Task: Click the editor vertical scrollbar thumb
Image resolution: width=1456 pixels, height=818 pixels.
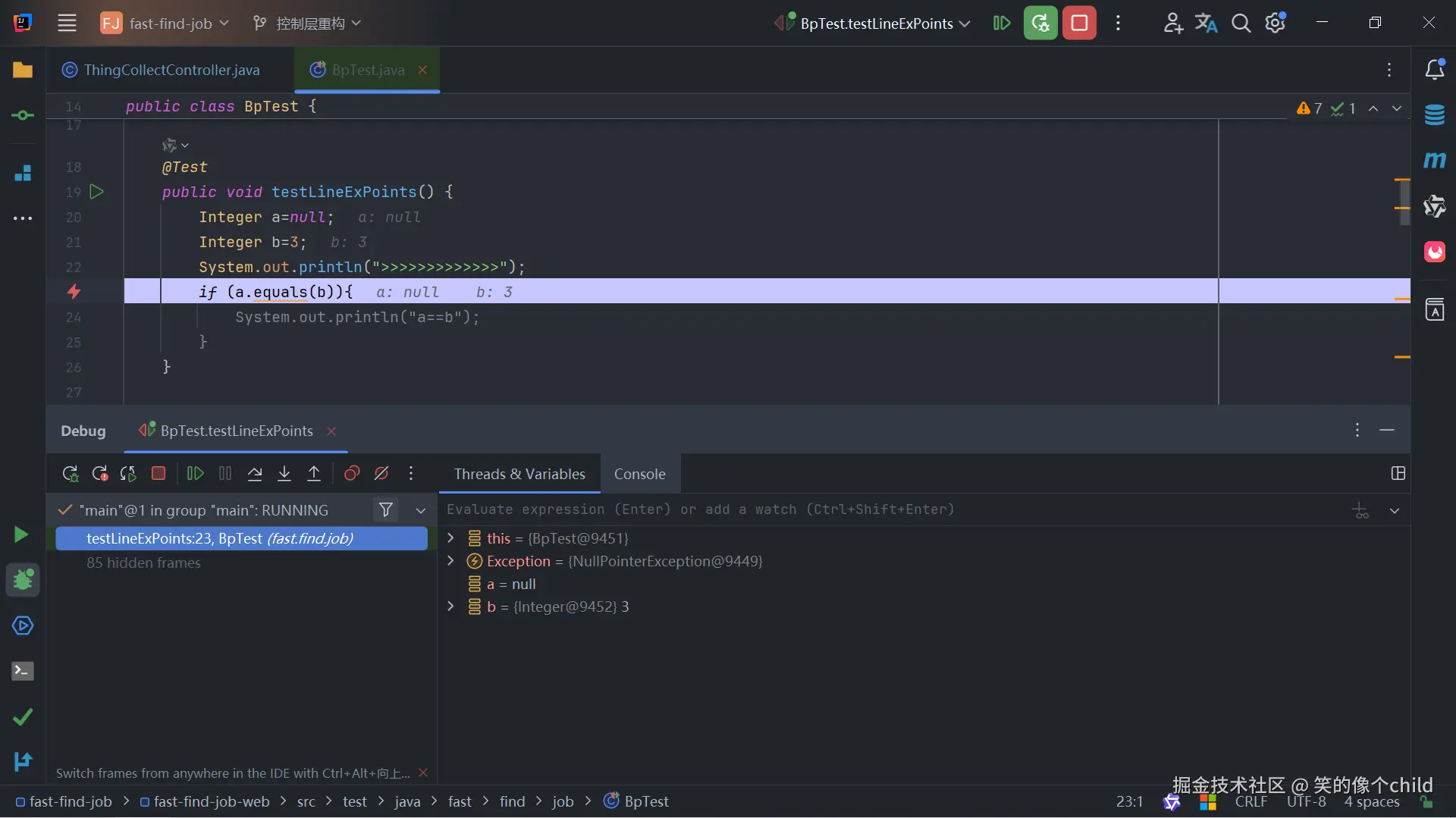Action: (x=1404, y=202)
